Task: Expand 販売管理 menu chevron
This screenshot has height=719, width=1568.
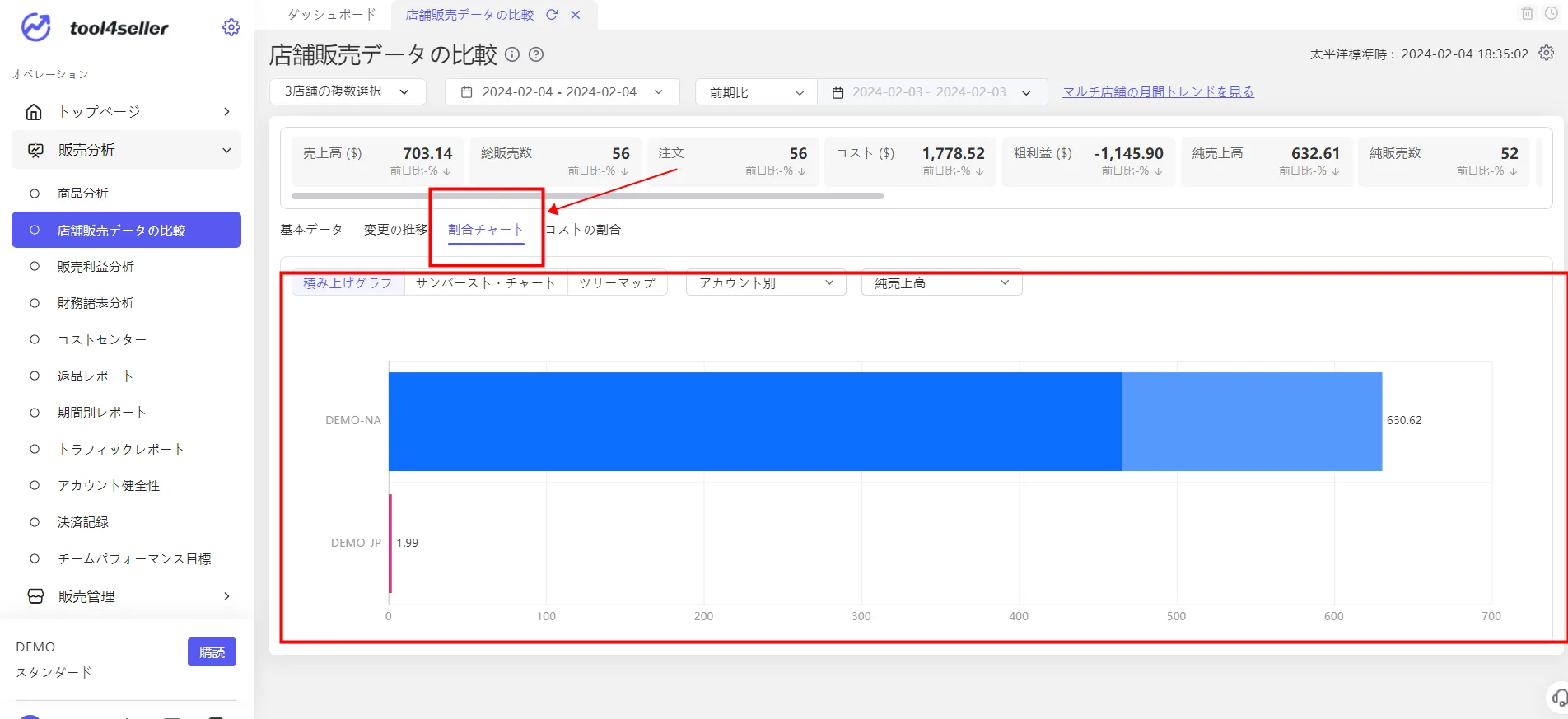Action: click(226, 596)
